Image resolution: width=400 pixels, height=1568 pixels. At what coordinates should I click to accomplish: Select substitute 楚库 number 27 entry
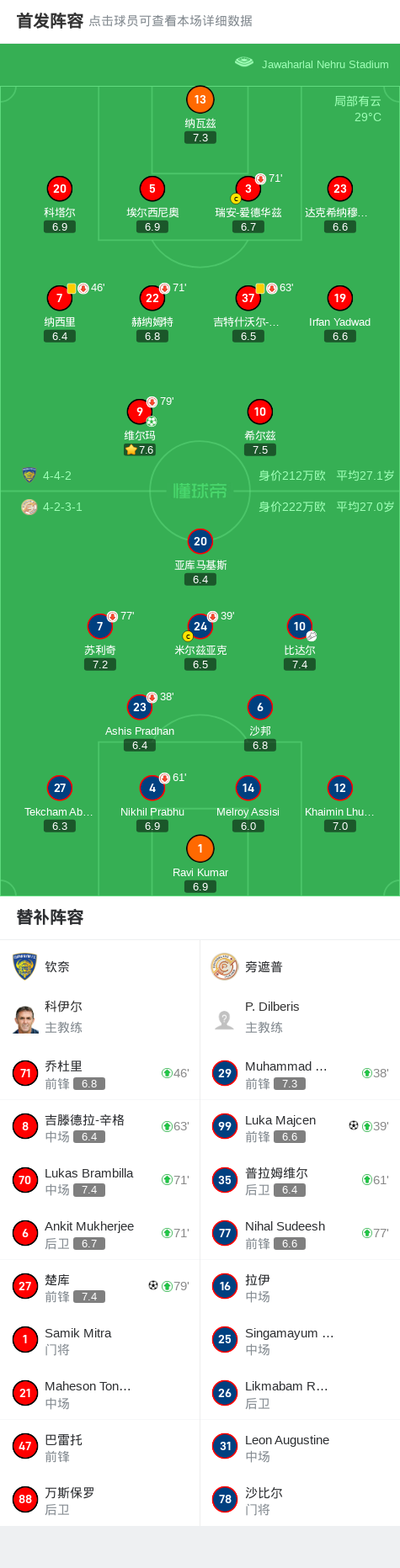100,1286
